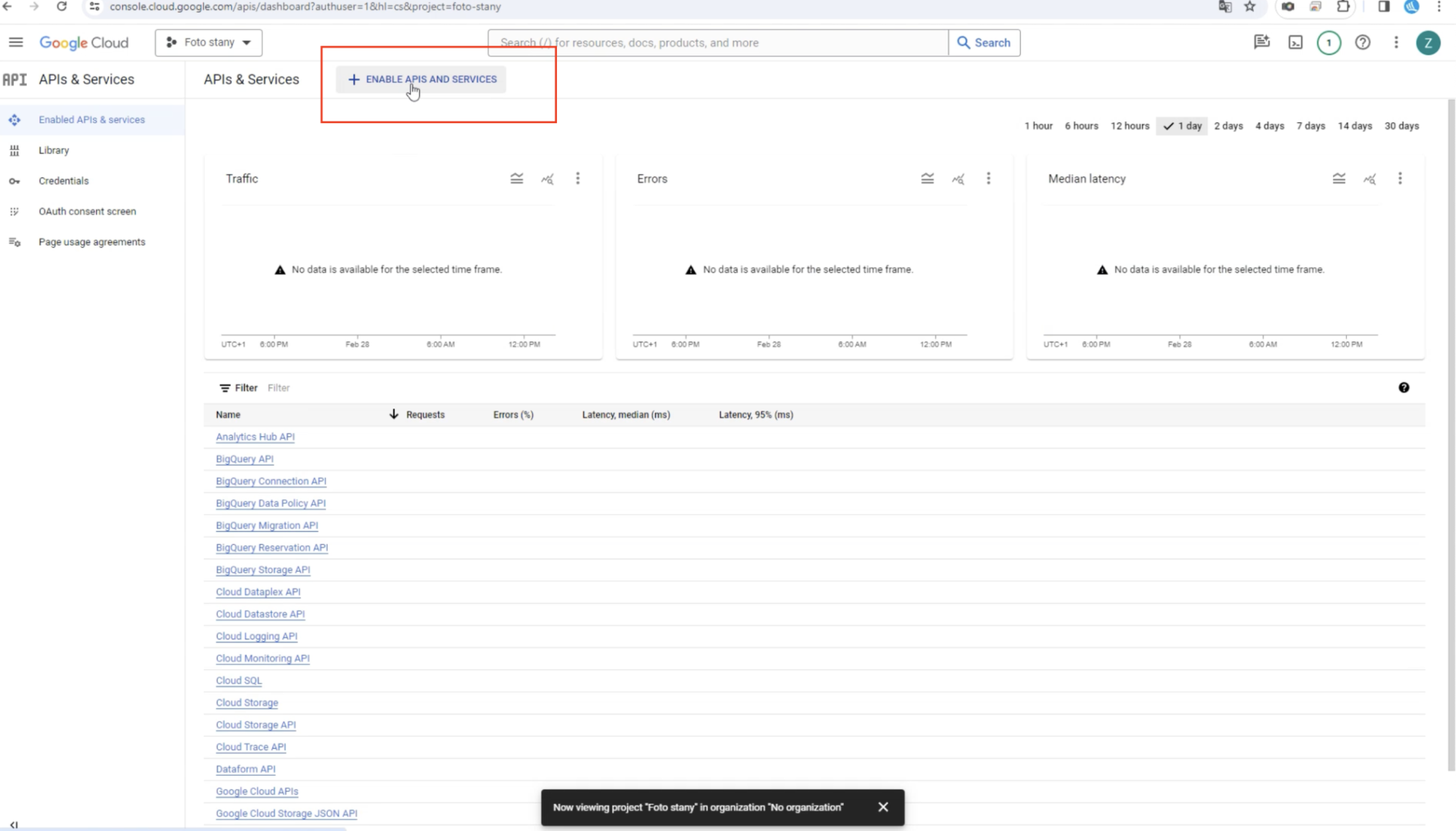This screenshot has width=1456, height=831.
Task: Select the 4 days time range
Action: point(1269,125)
